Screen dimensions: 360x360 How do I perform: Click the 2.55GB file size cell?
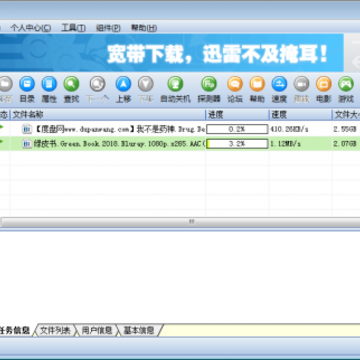click(345, 129)
